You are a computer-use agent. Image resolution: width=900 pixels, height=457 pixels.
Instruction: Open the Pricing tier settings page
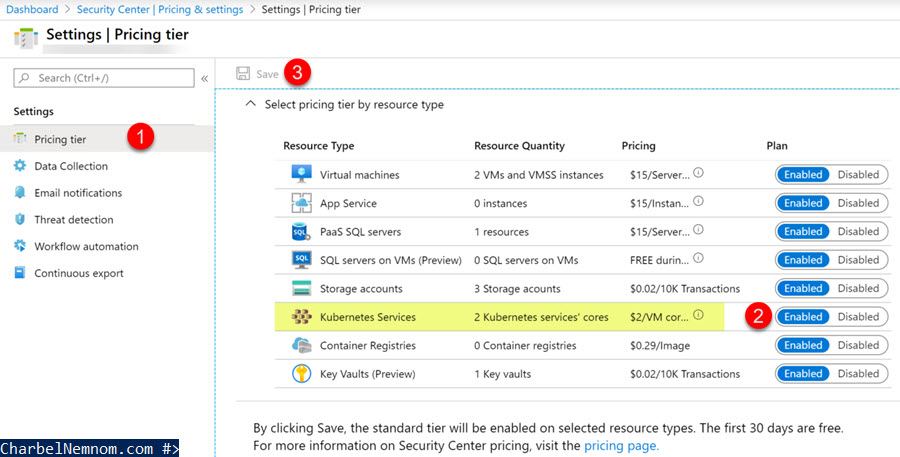coord(107,139)
